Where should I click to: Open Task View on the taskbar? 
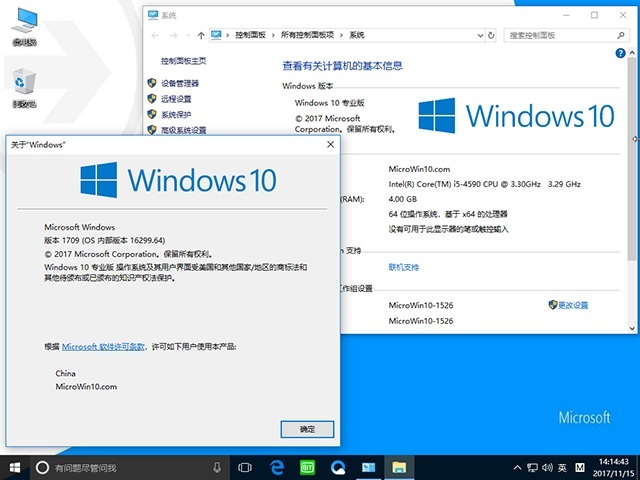(245, 467)
